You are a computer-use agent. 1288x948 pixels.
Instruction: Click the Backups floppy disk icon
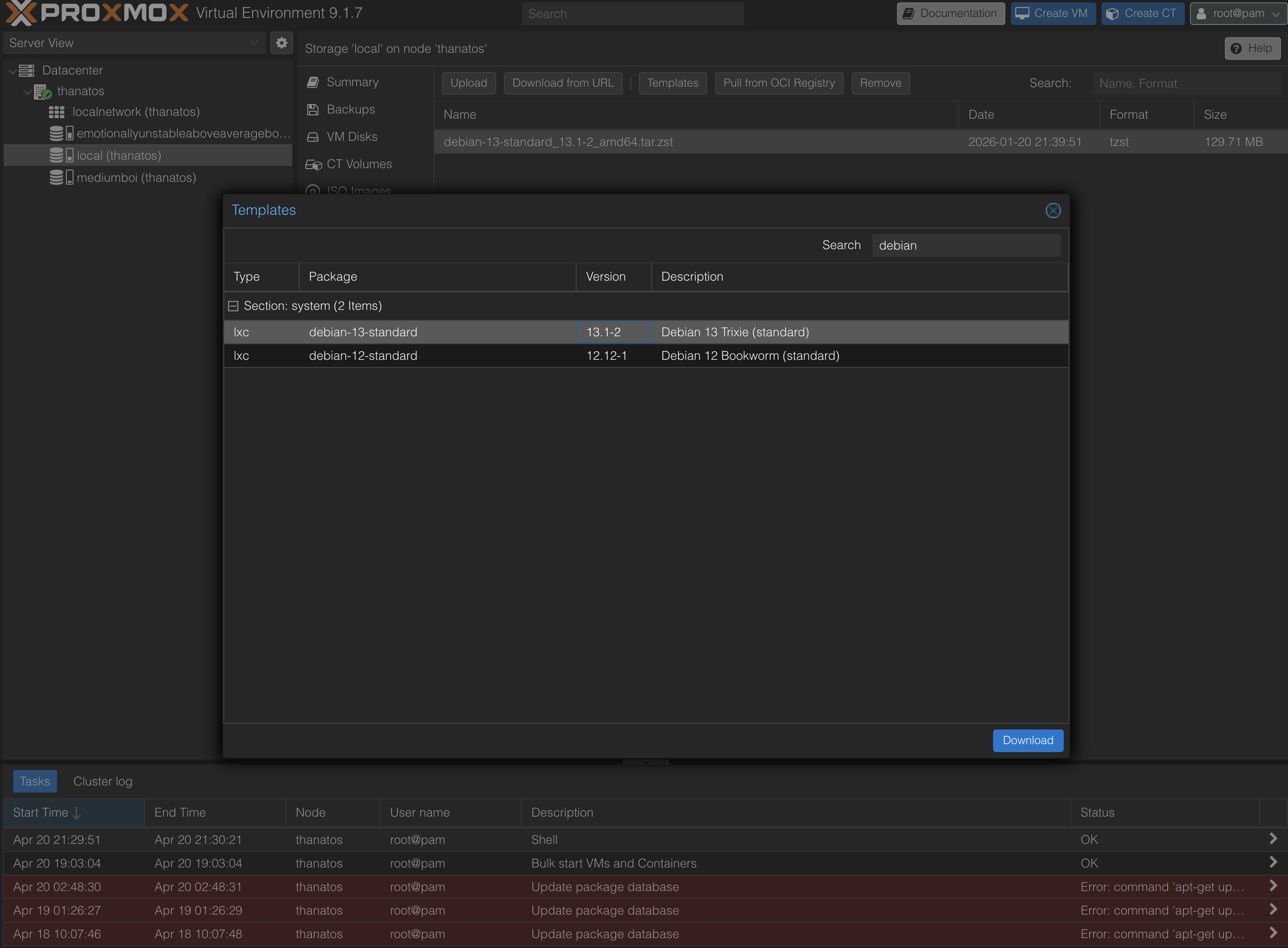point(313,110)
